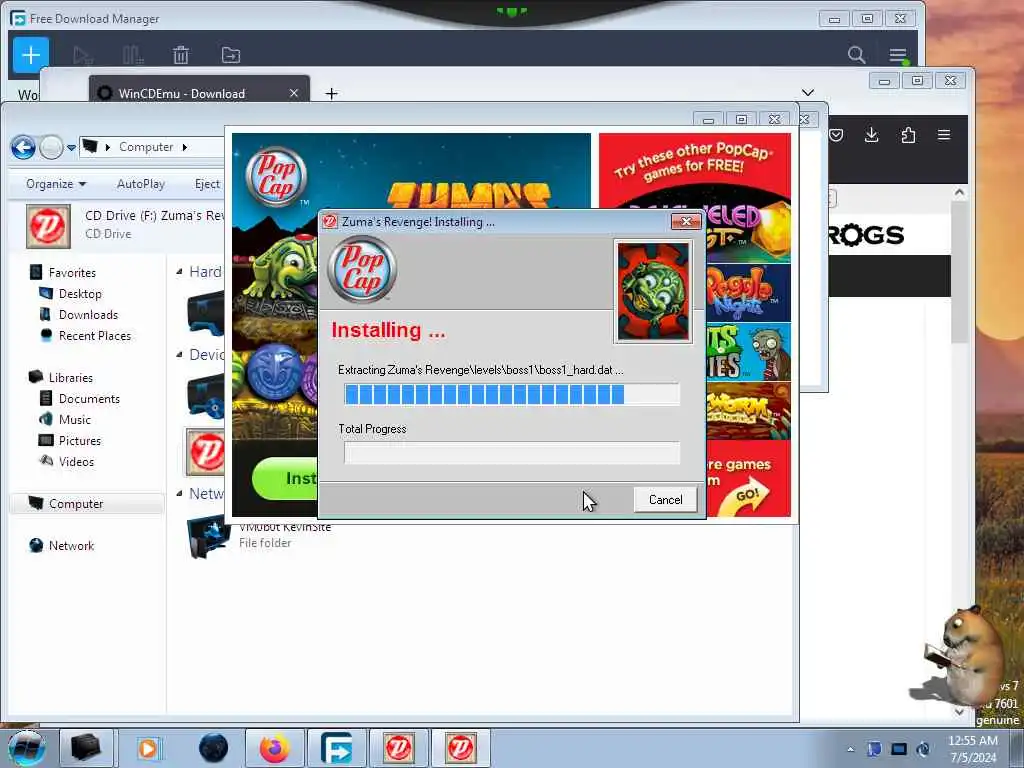Click the Zuma frog thumbnail in the installer
The width and height of the screenshot is (1024, 768).
tap(653, 291)
